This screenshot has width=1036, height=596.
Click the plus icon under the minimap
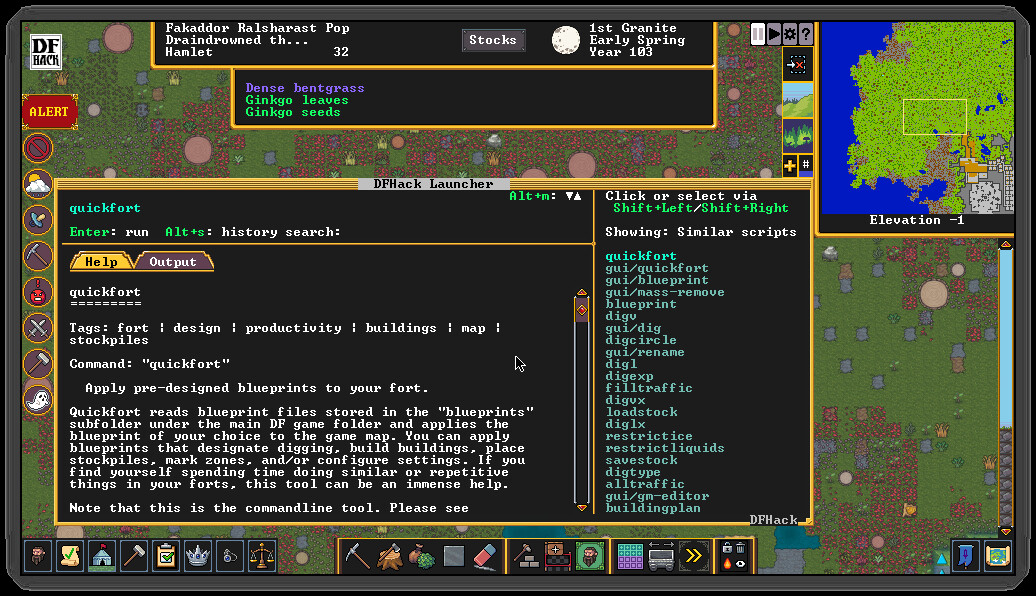pos(789,165)
